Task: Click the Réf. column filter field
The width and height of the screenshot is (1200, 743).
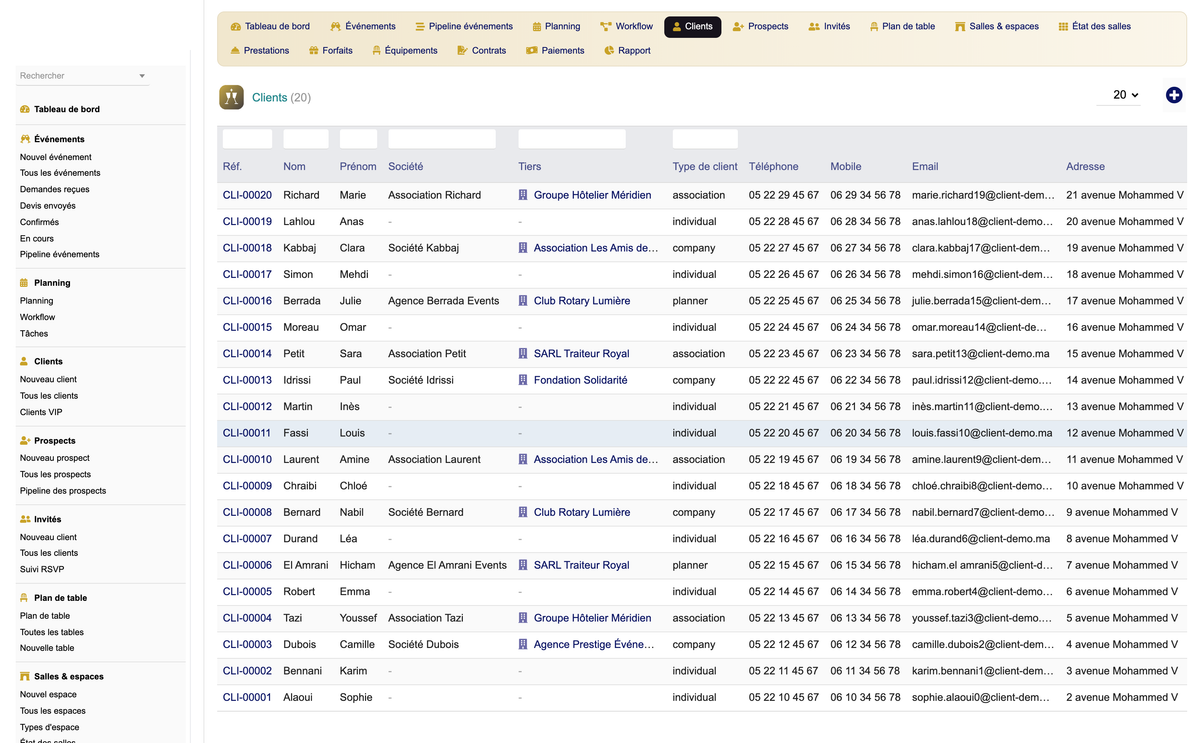Action: click(247, 139)
